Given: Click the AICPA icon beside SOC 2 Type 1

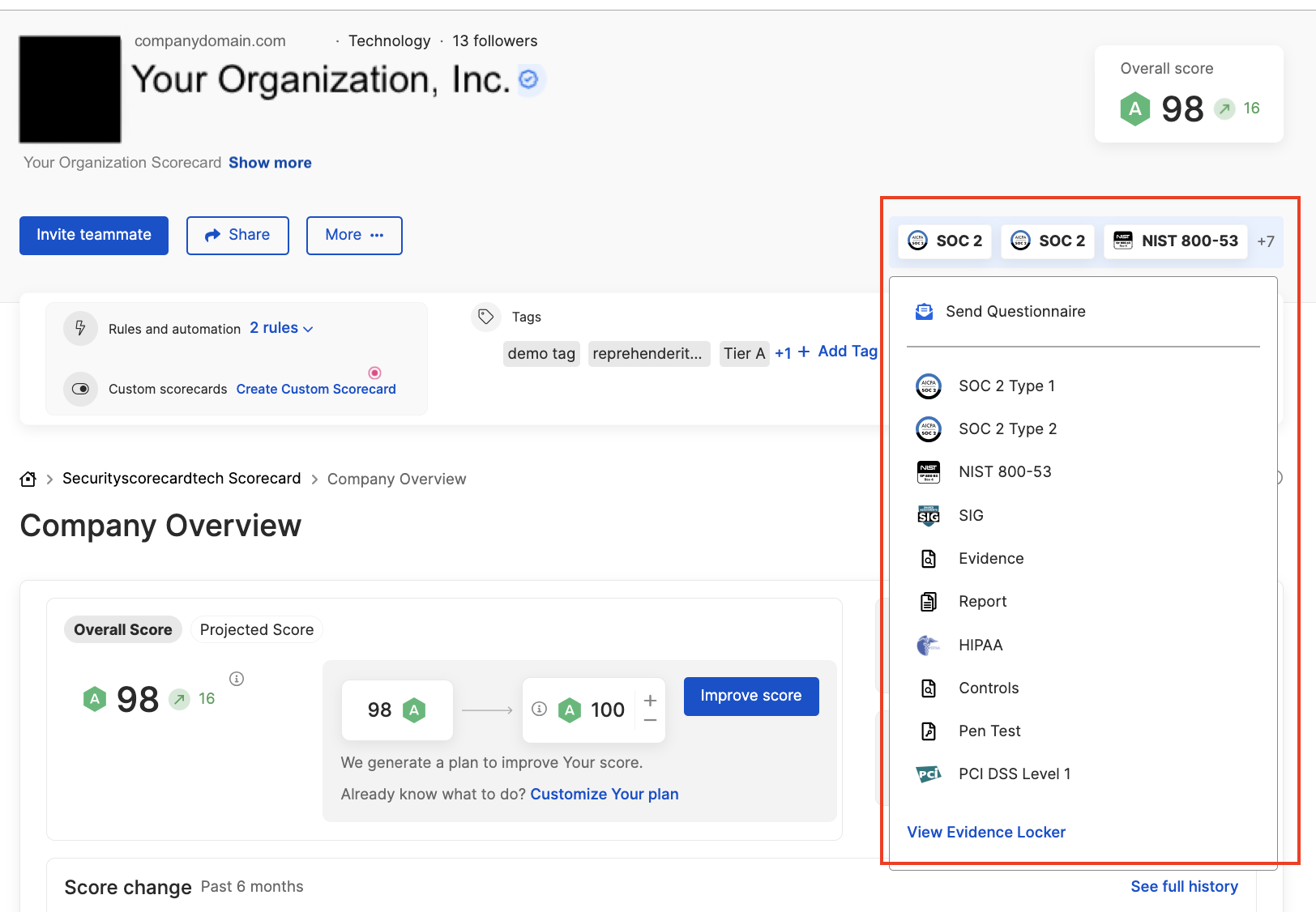Looking at the screenshot, I should [x=929, y=386].
